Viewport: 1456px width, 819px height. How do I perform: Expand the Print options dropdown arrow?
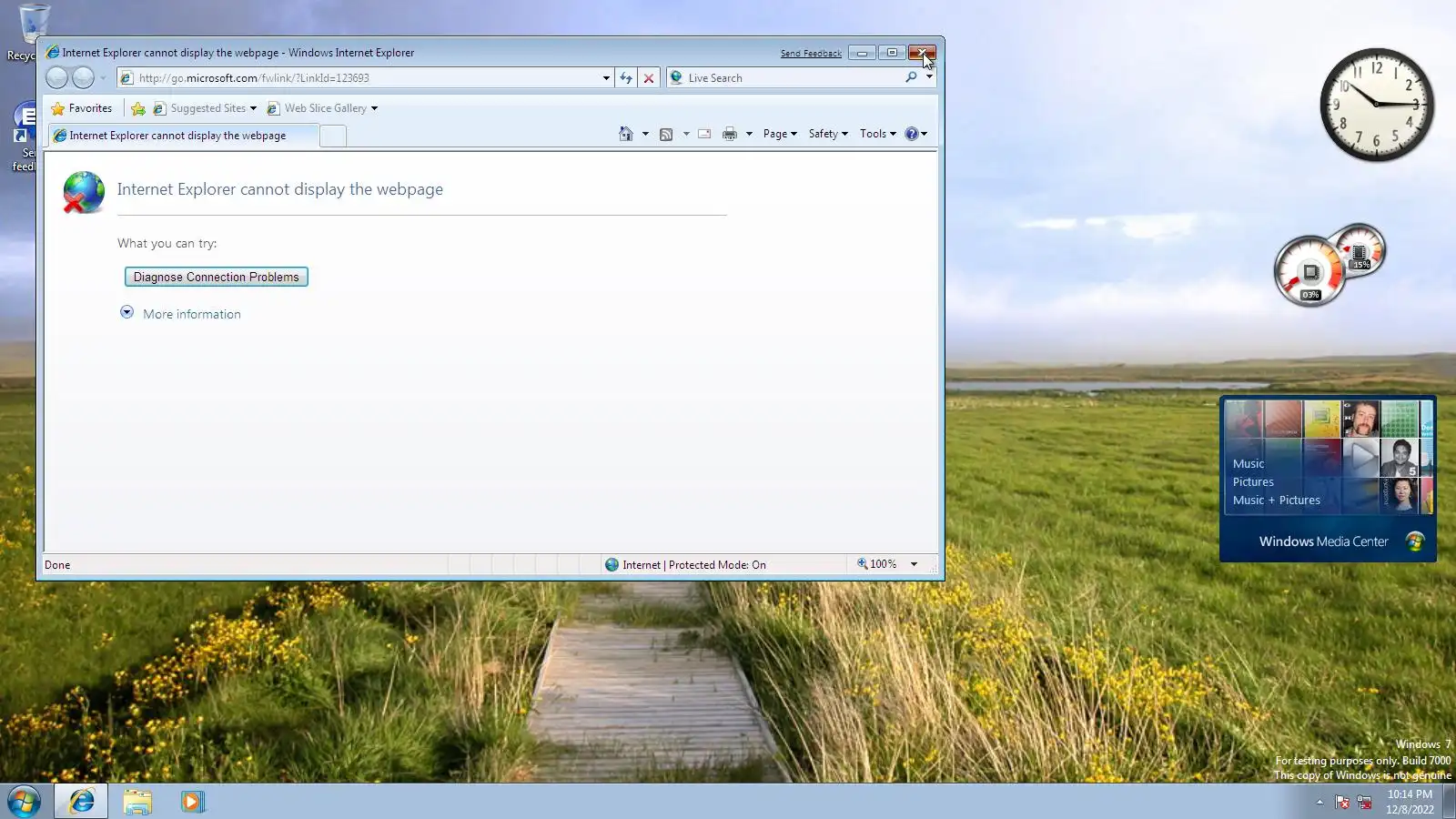[x=749, y=134]
